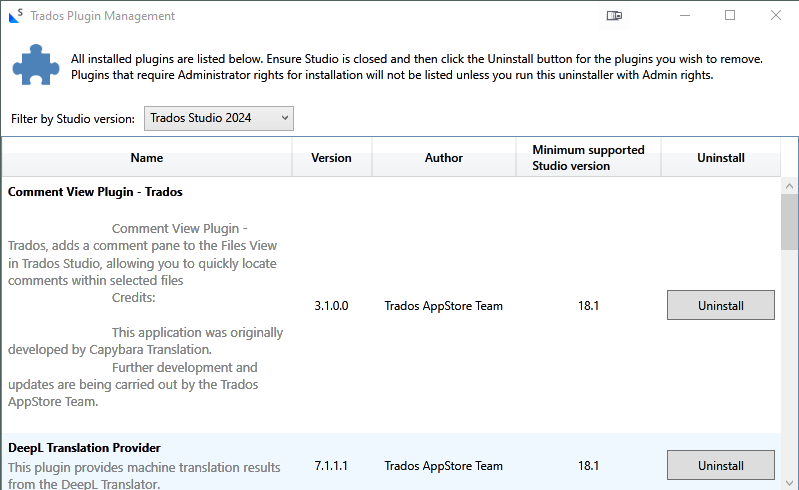The height and width of the screenshot is (490, 799).
Task: Click the blue puzzle piece plugin icon
Action: click(x=36, y=65)
